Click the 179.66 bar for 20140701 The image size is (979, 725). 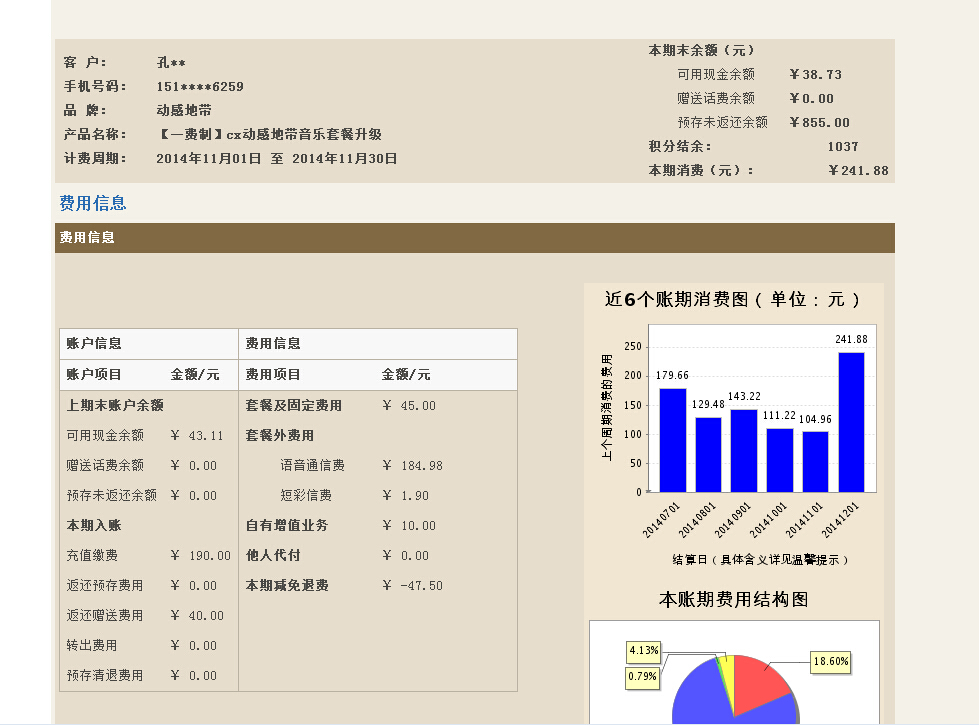coord(673,440)
